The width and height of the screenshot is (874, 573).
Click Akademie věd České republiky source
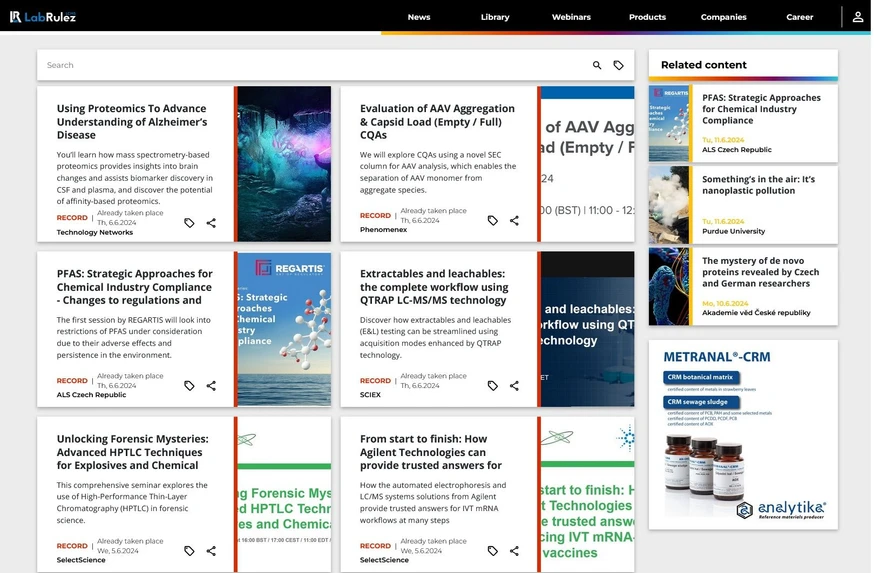pos(756,313)
